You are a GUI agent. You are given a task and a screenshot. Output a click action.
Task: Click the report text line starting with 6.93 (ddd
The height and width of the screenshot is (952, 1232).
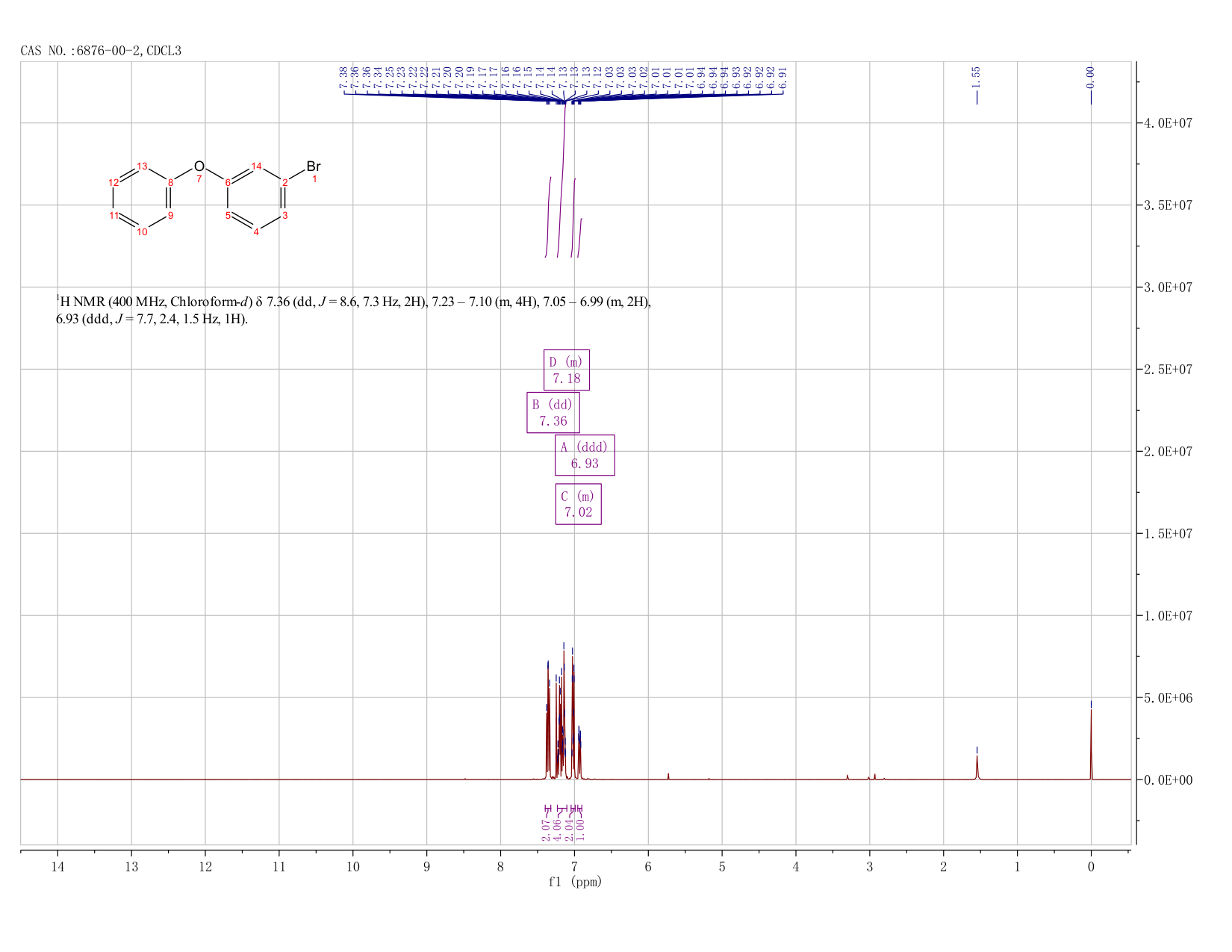coord(152,320)
